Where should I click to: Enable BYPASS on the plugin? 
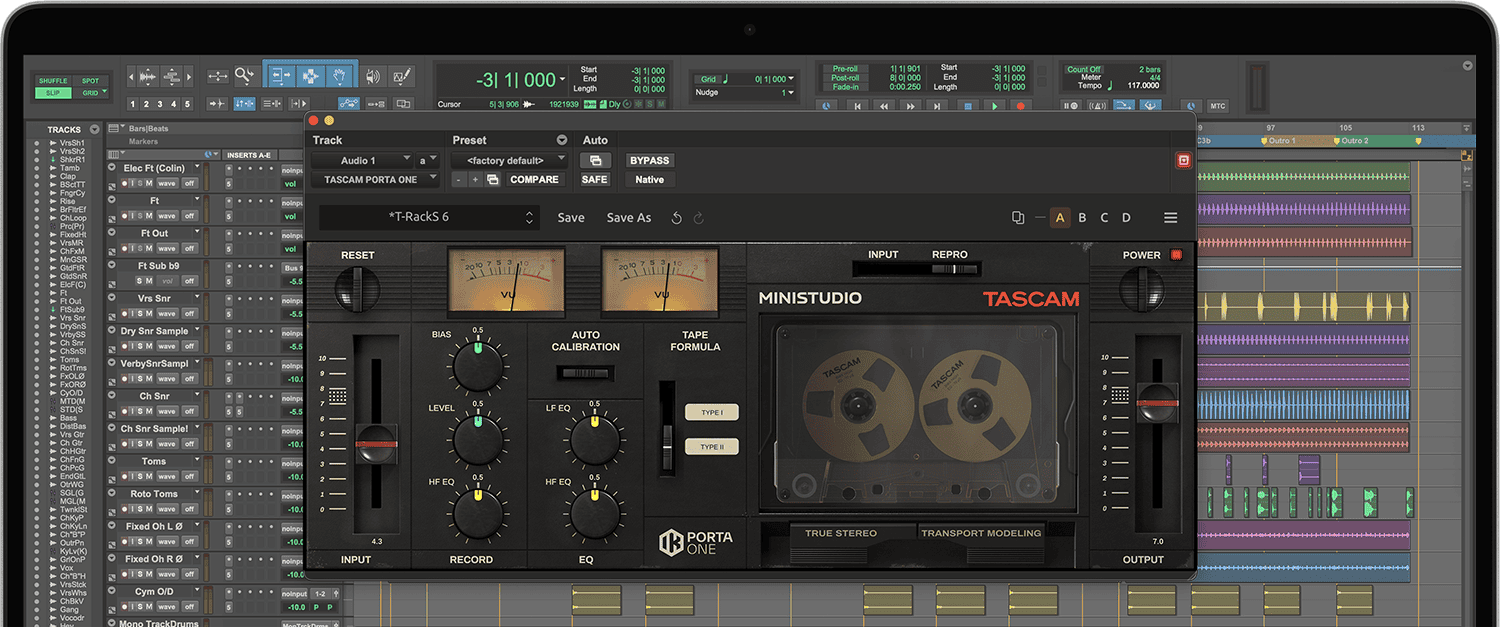(x=648, y=160)
